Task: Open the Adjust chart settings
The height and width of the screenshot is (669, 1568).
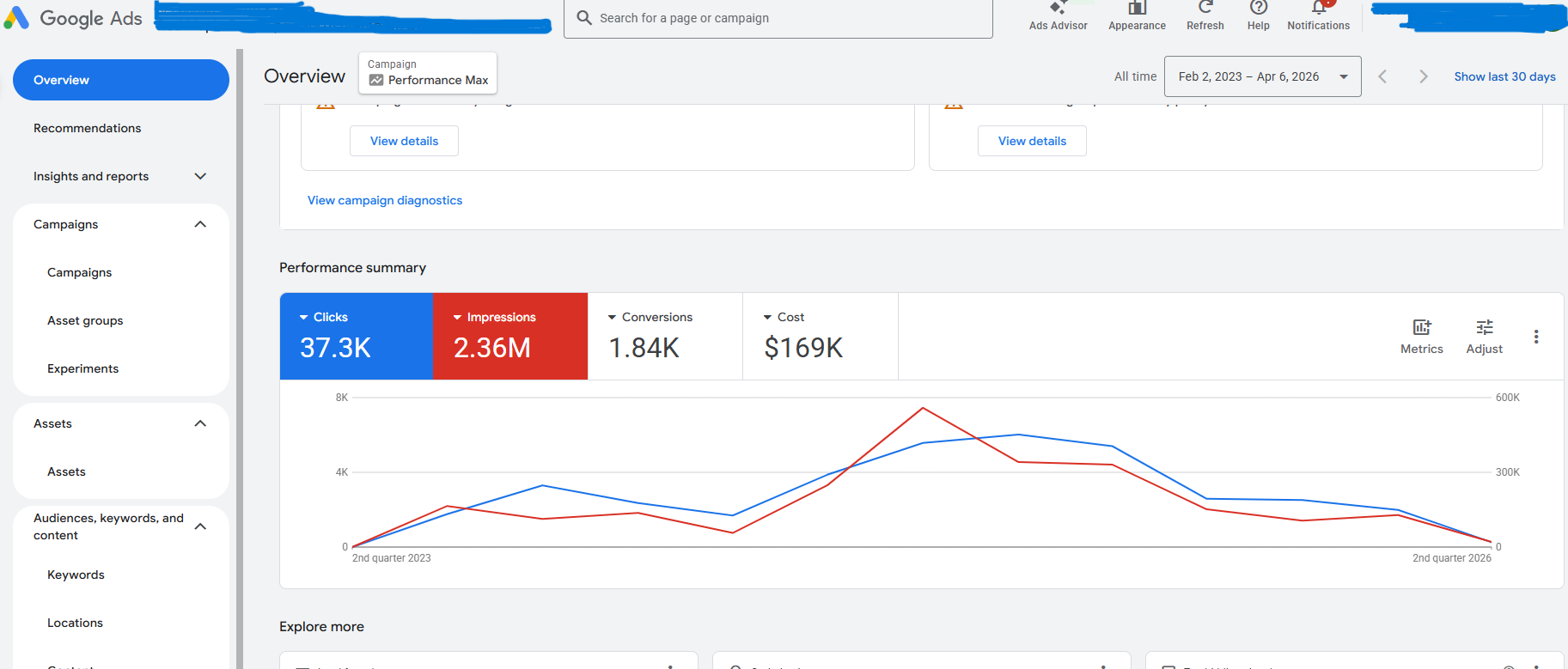Action: [x=1485, y=337]
